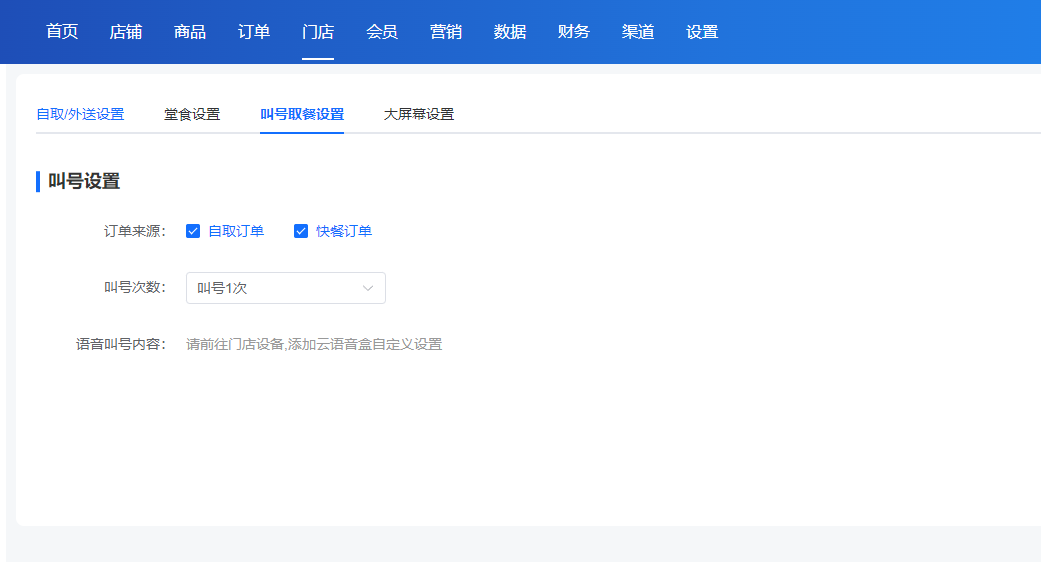Uncheck the 快餐订单 checkbox
Viewport: 1041px width, 562px height.
[301, 231]
